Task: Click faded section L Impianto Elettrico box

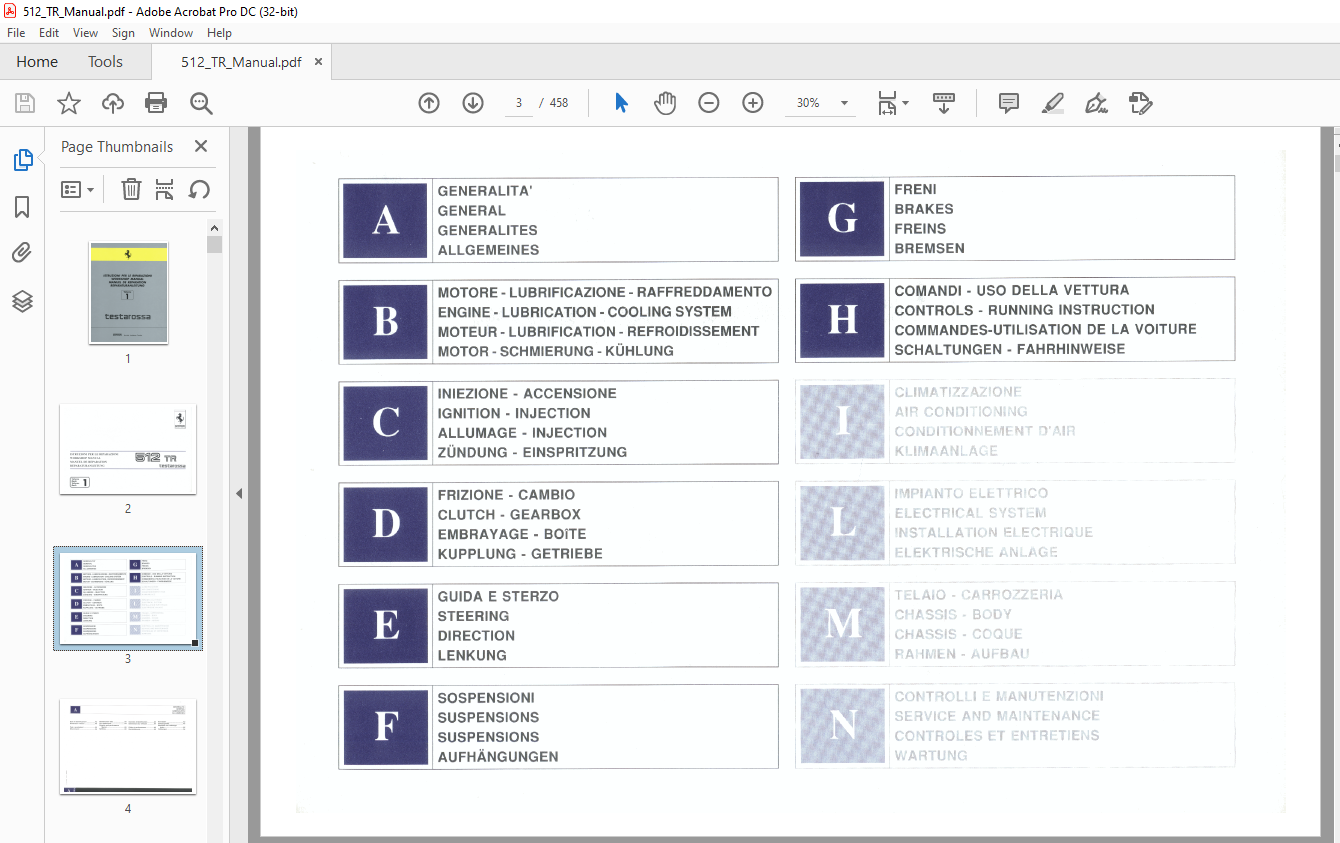Action: tap(1015, 522)
